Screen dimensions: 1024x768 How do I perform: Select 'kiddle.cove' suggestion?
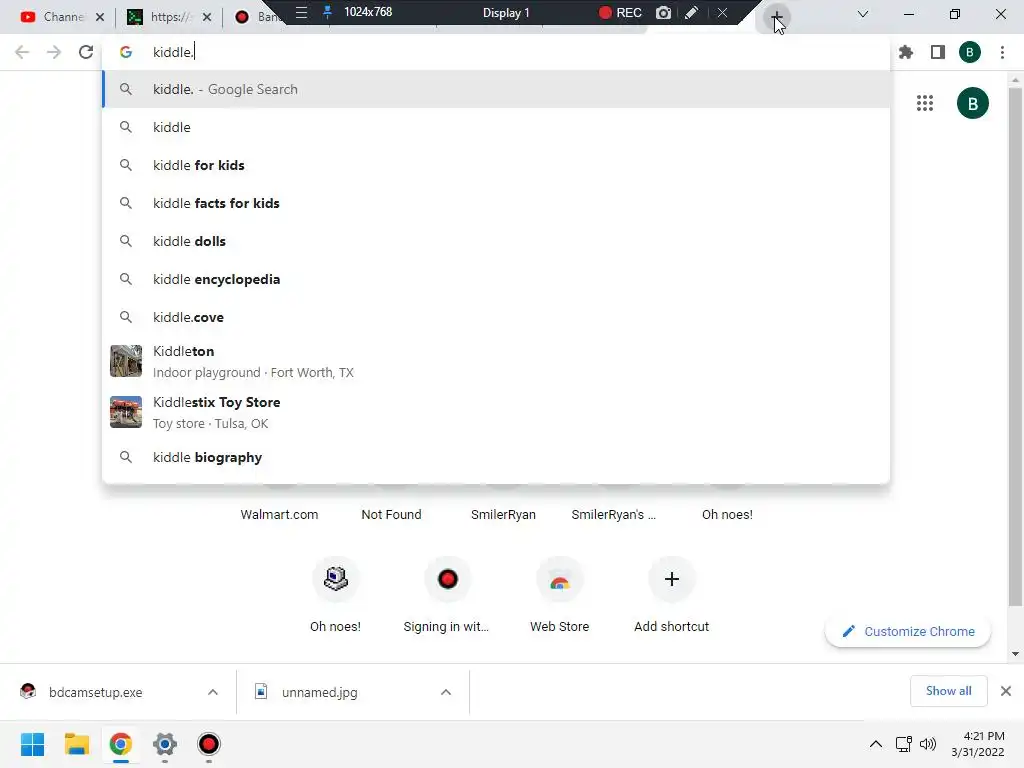(496, 317)
